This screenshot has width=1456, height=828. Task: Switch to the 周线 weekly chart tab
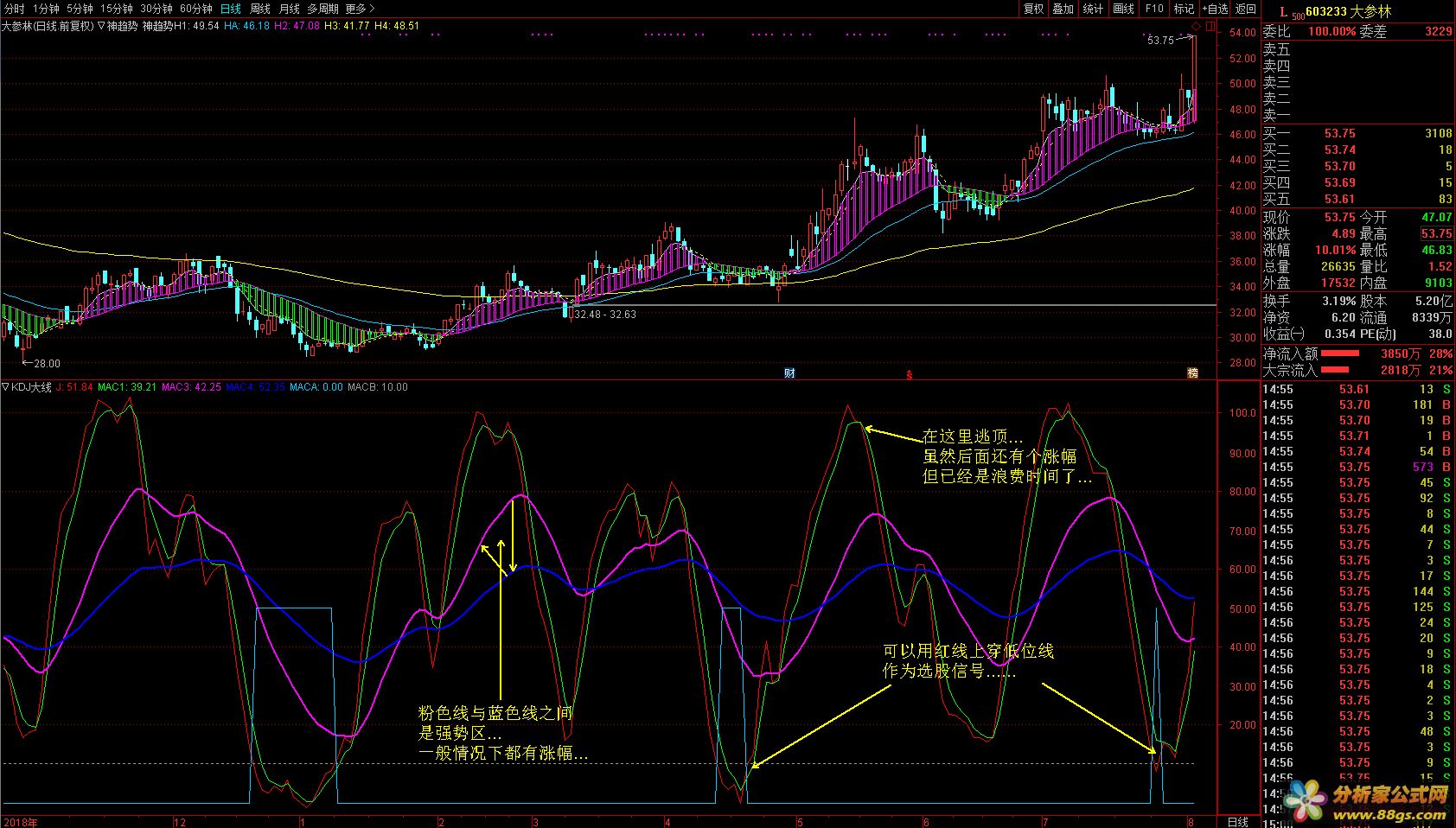(x=260, y=9)
